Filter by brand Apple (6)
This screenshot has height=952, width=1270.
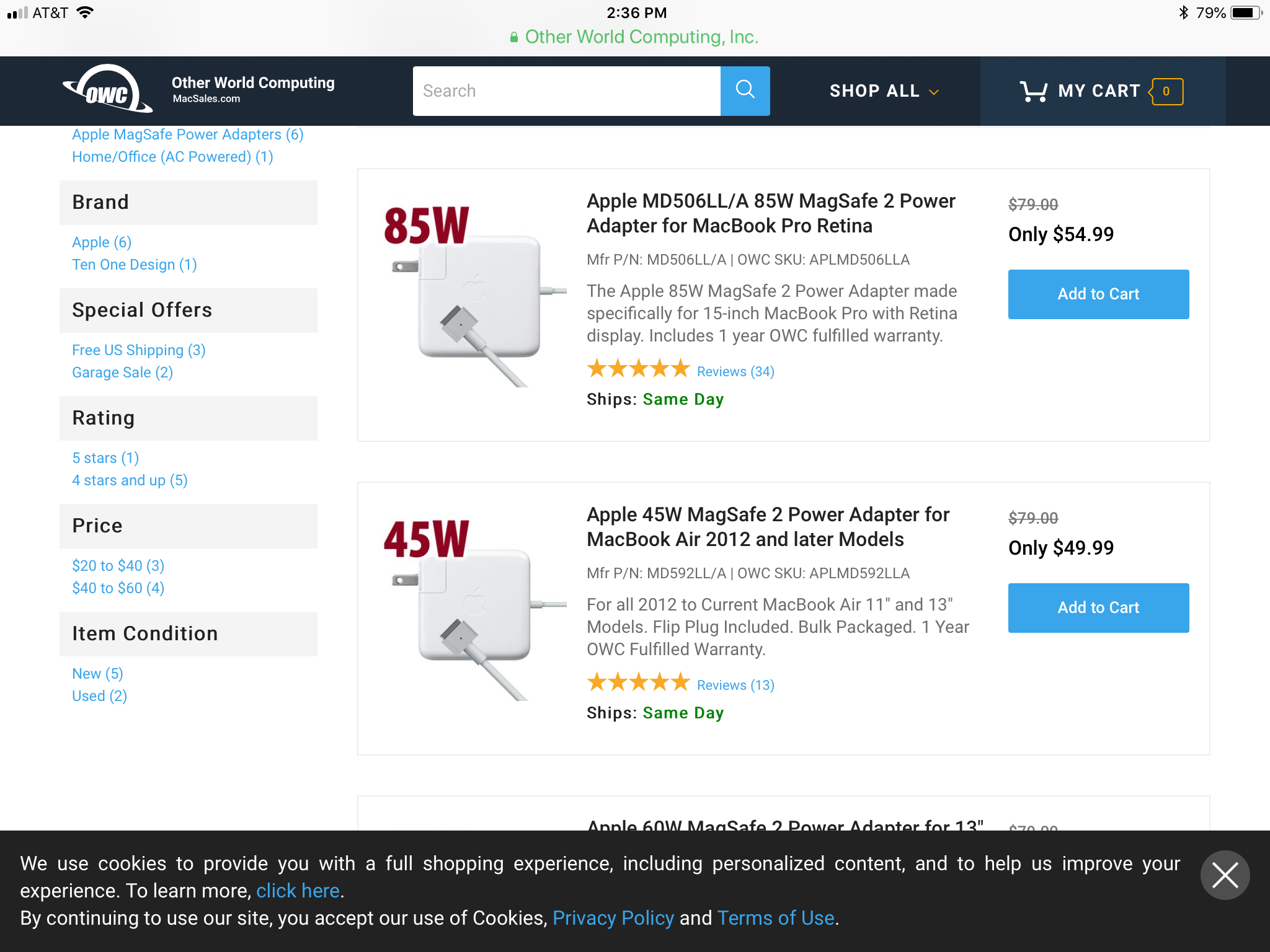[102, 242]
